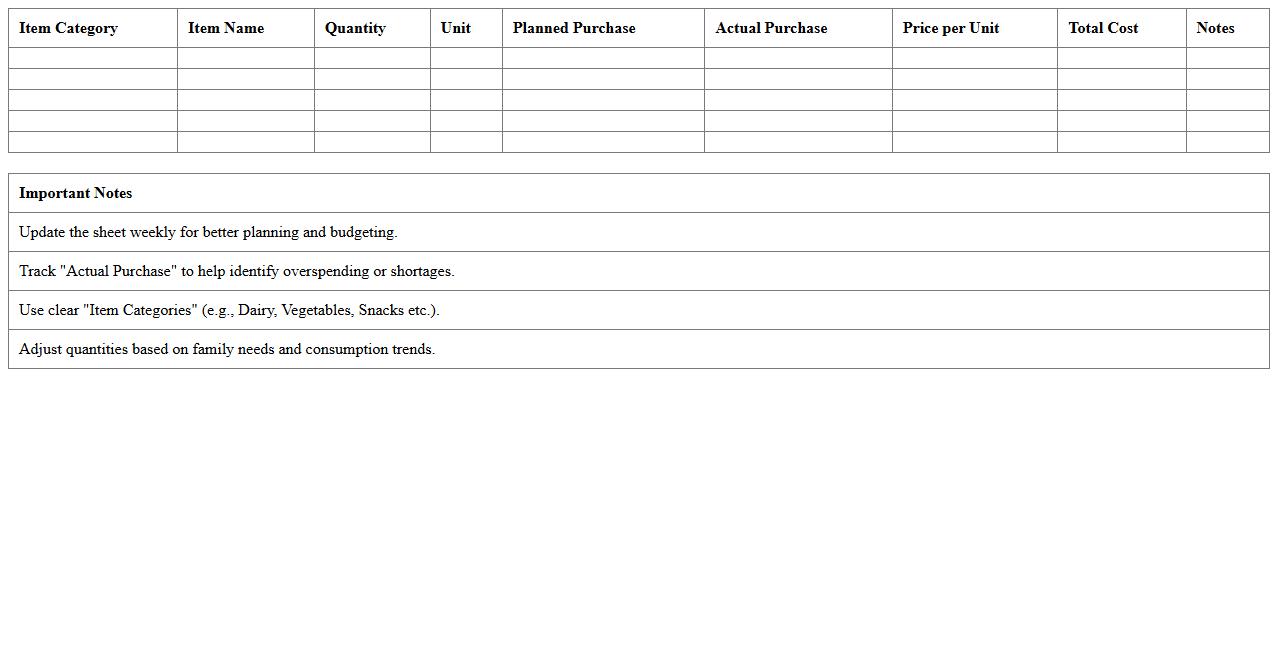Click first empty cell under Price per Unit

[x=974, y=58]
